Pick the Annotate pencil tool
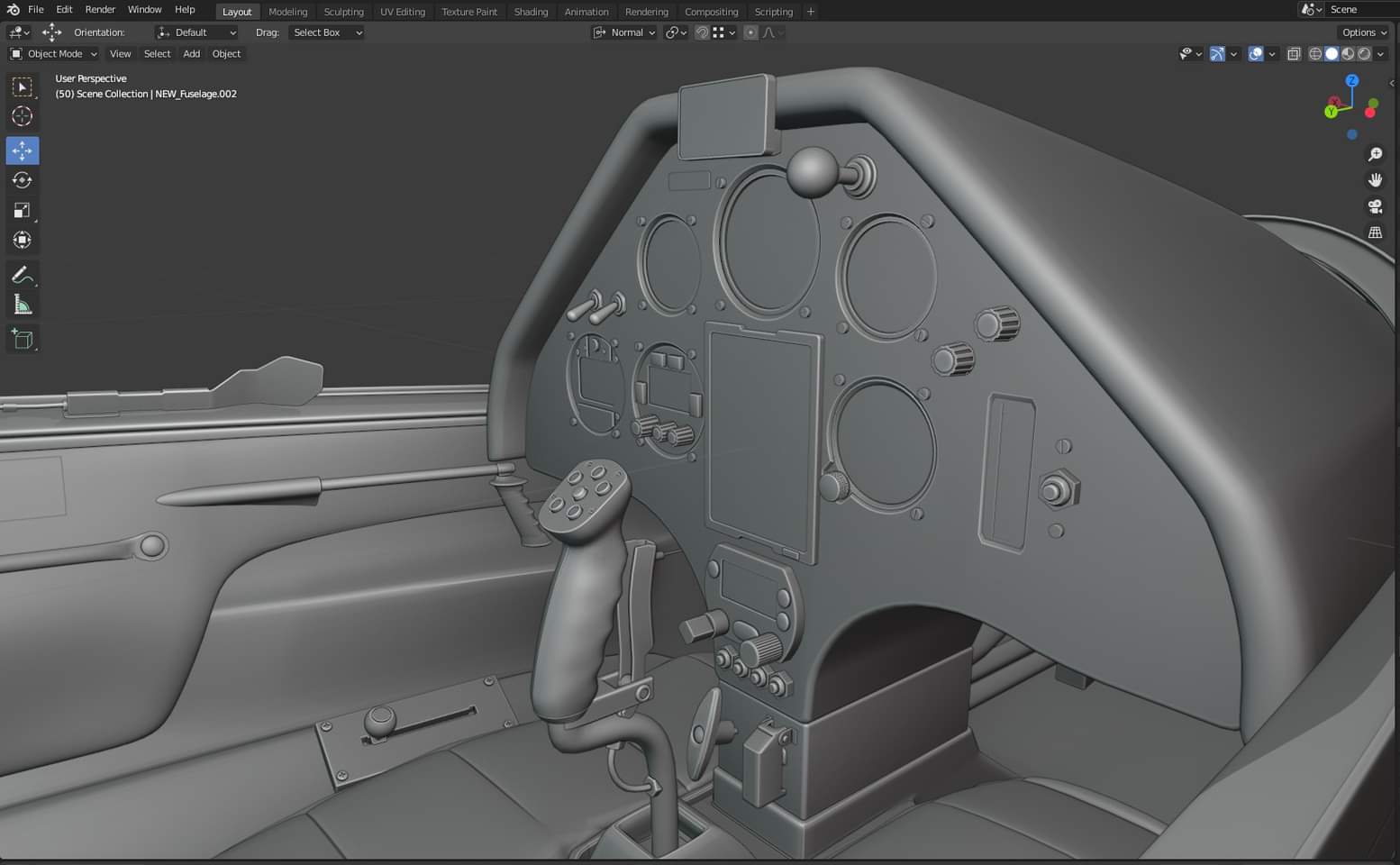The height and width of the screenshot is (865, 1400). (23, 275)
